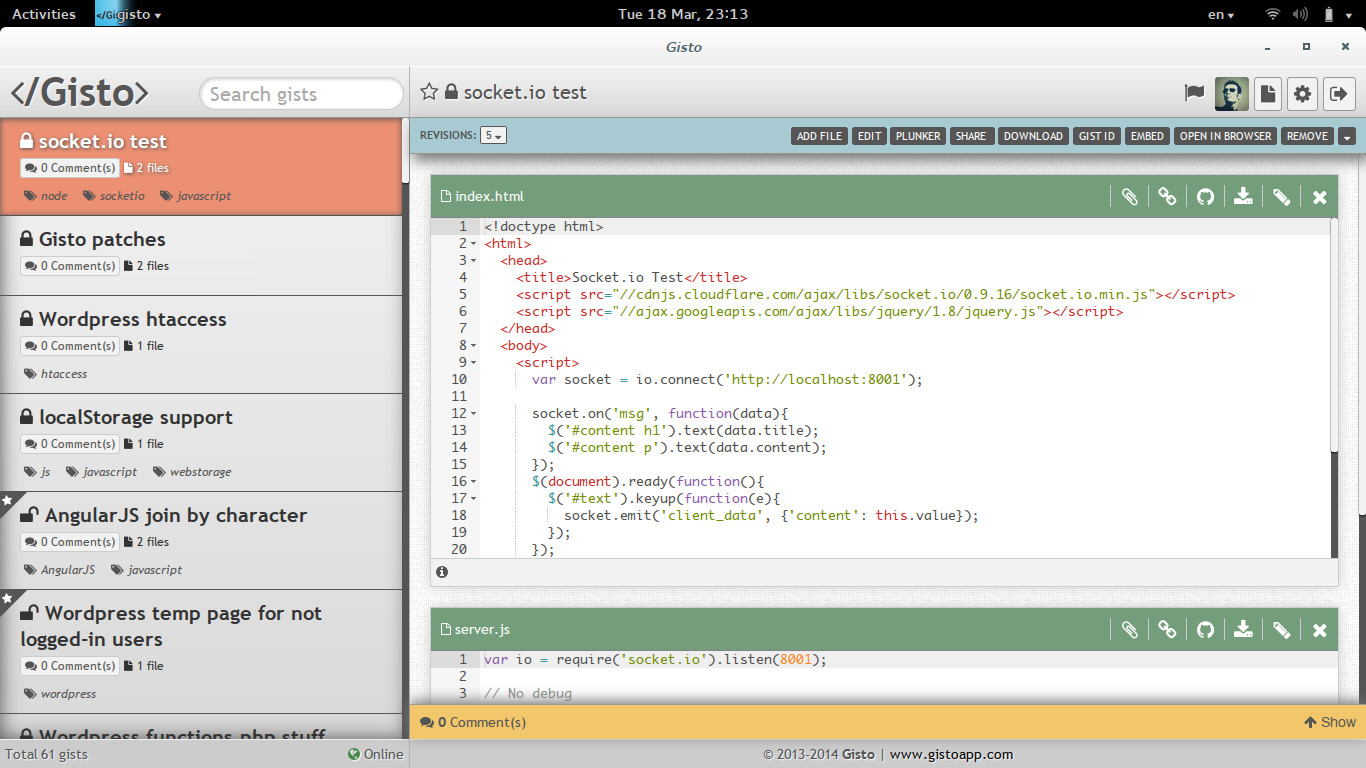The image size is (1366, 768).
Task: Fold code at line 12 socket.on function
Action: click(x=473, y=414)
